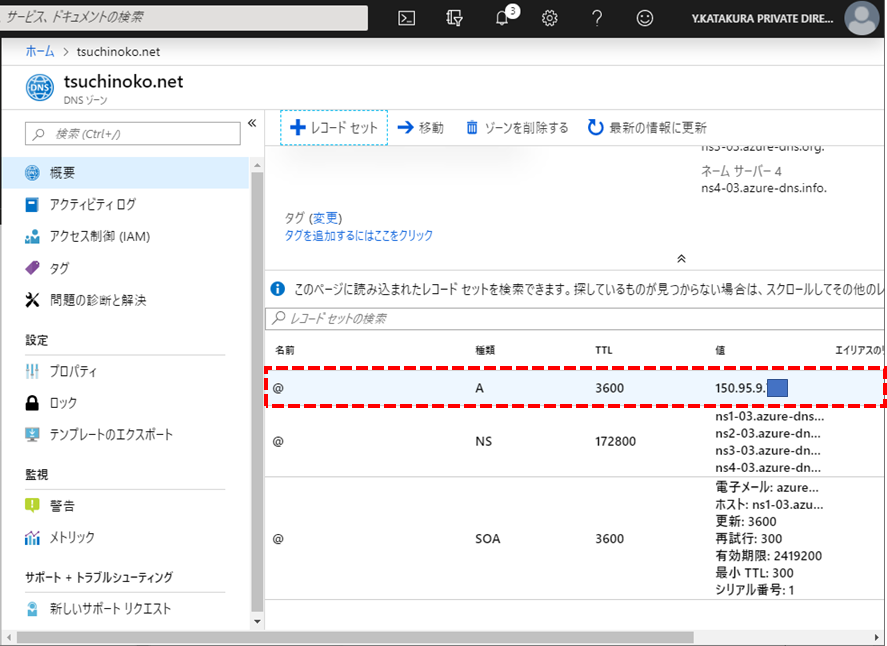Click the ロック padlock icon

(x=32, y=403)
